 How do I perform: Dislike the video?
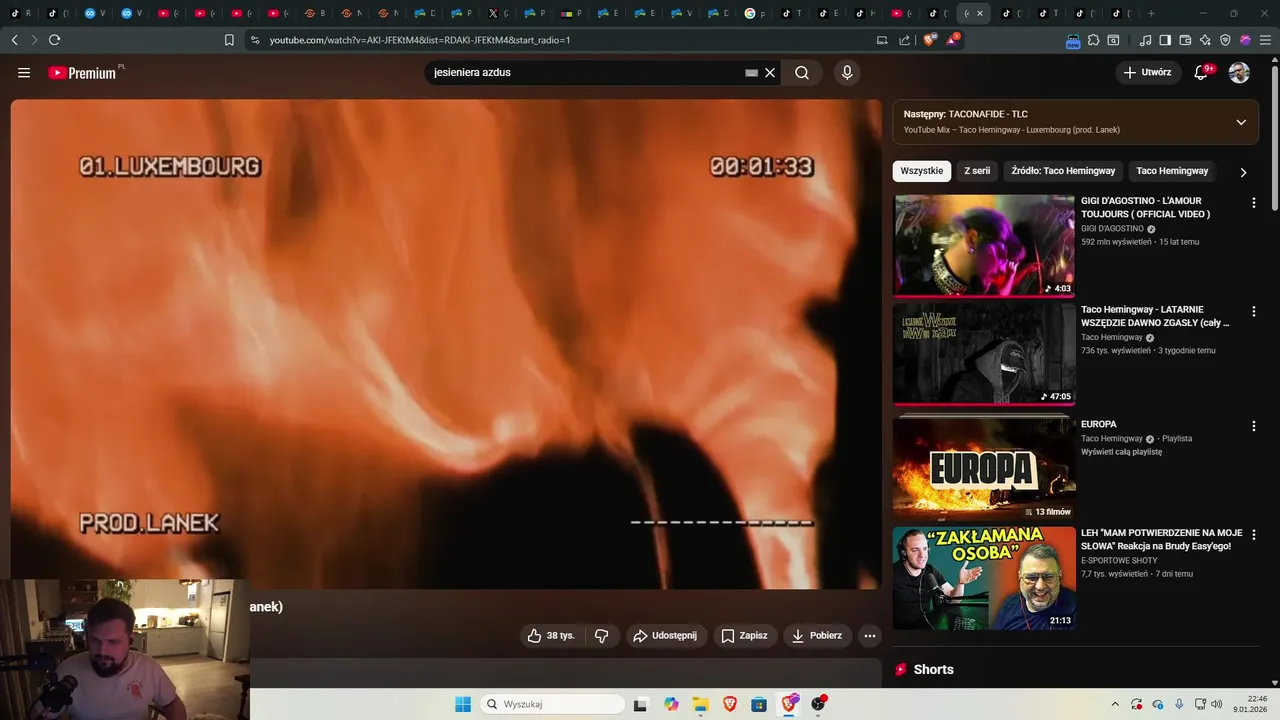pos(601,636)
